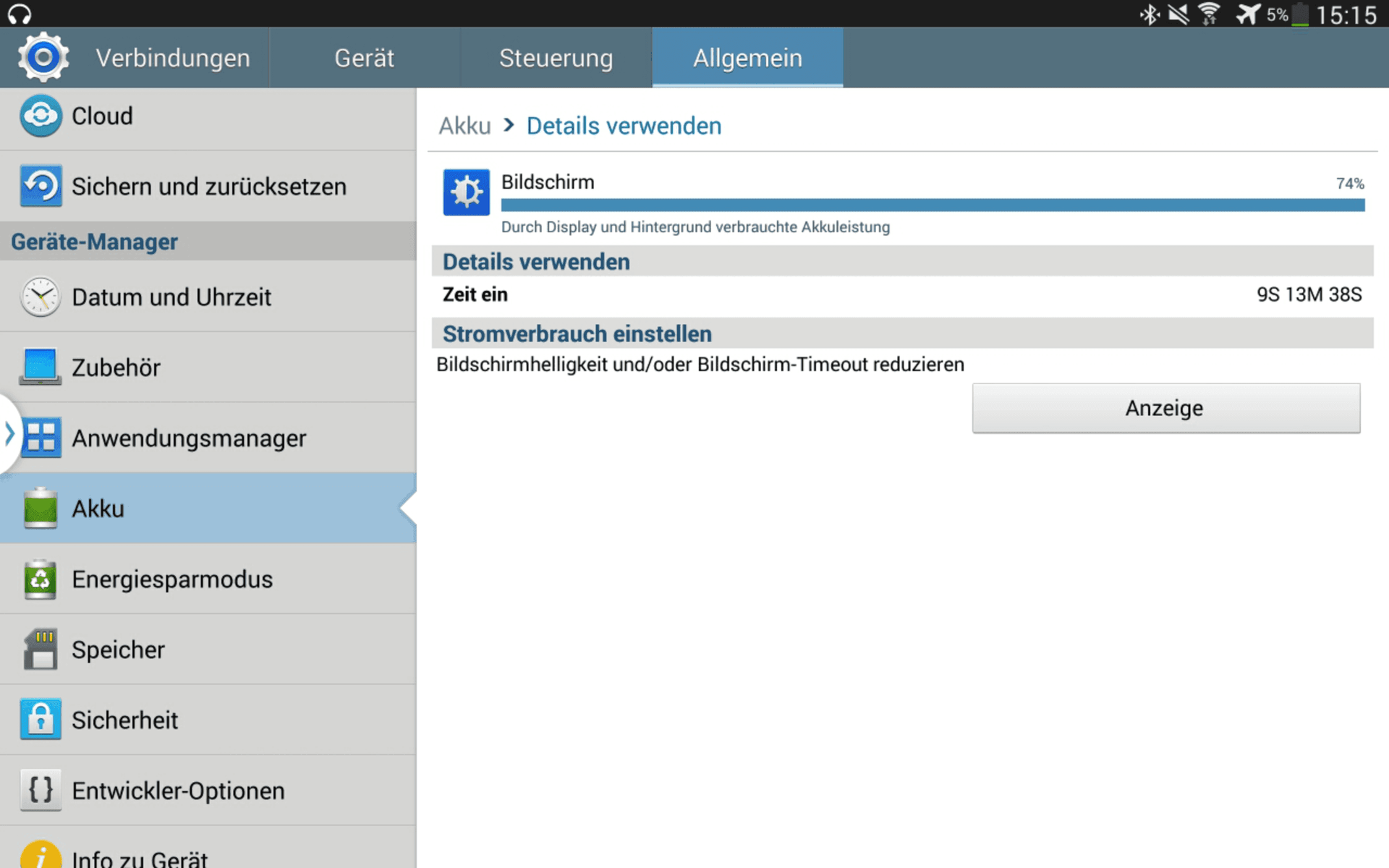The height and width of the screenshot is (868, 1389).
Task: Open Sicherheit settings entry
Action: pos(208,720)
